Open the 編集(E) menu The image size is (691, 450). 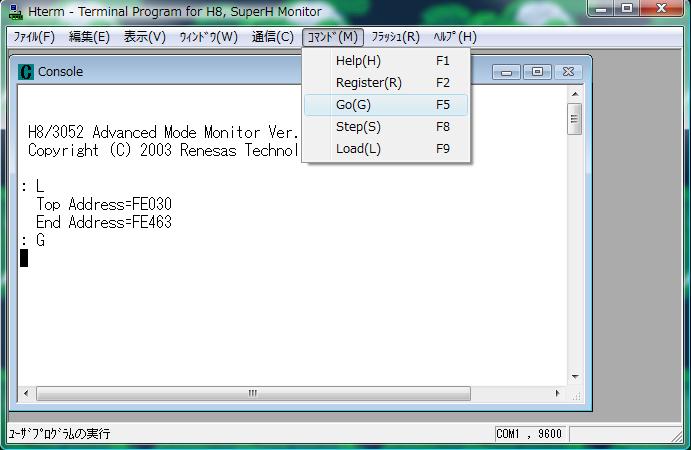click(89, 37)
